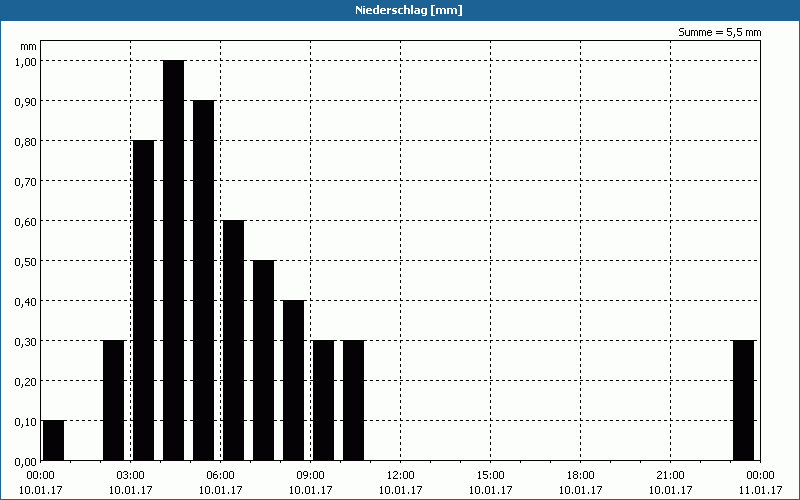Click the 0,80 mm bar after 03:00
The width and height of the screenshot is (800, 500).
click(143, 301)
